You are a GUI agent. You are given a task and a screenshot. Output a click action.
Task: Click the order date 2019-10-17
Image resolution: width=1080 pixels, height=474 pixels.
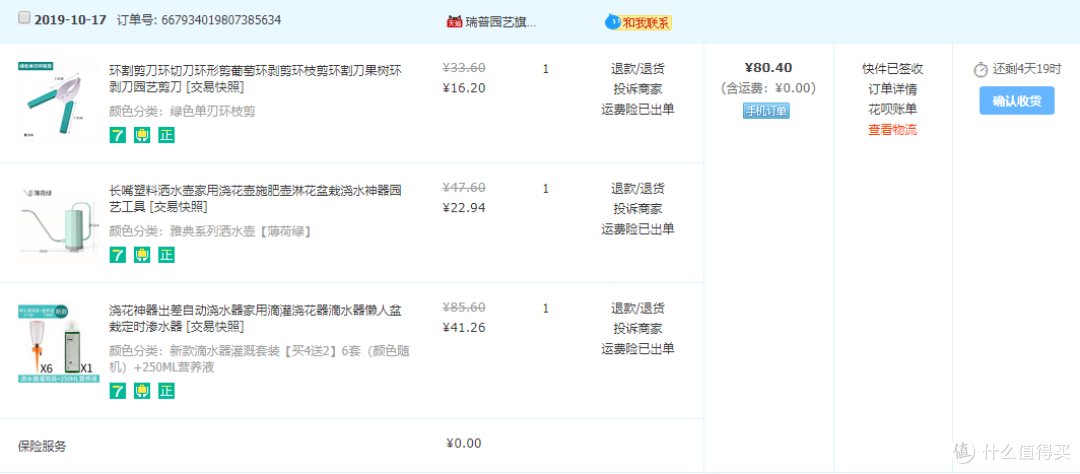(70, 19)
